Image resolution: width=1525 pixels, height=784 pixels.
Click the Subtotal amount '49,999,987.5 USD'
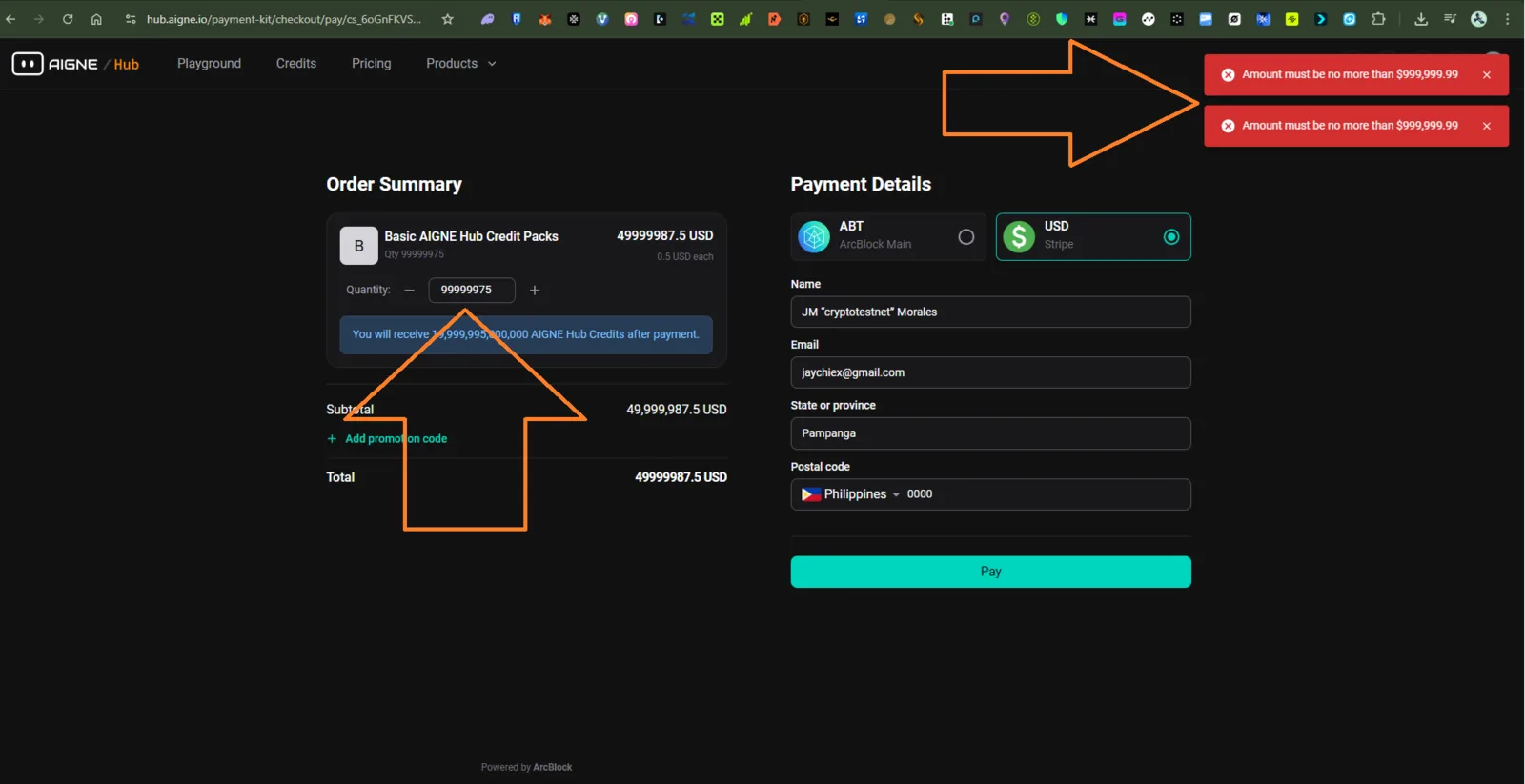(x=677, y=410)
